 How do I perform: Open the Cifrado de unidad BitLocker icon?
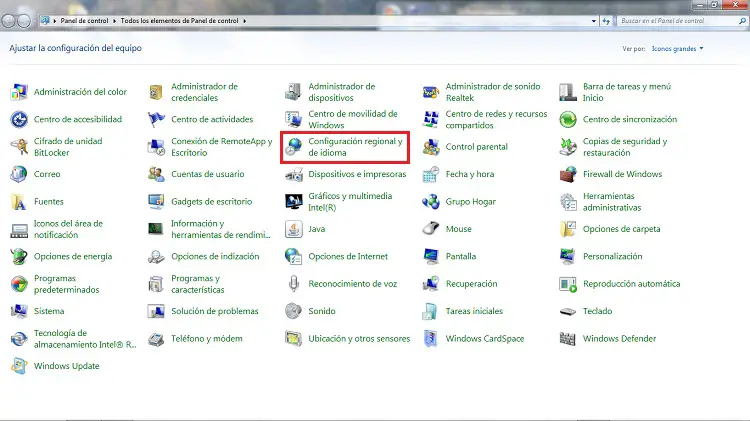pos(19,147)
